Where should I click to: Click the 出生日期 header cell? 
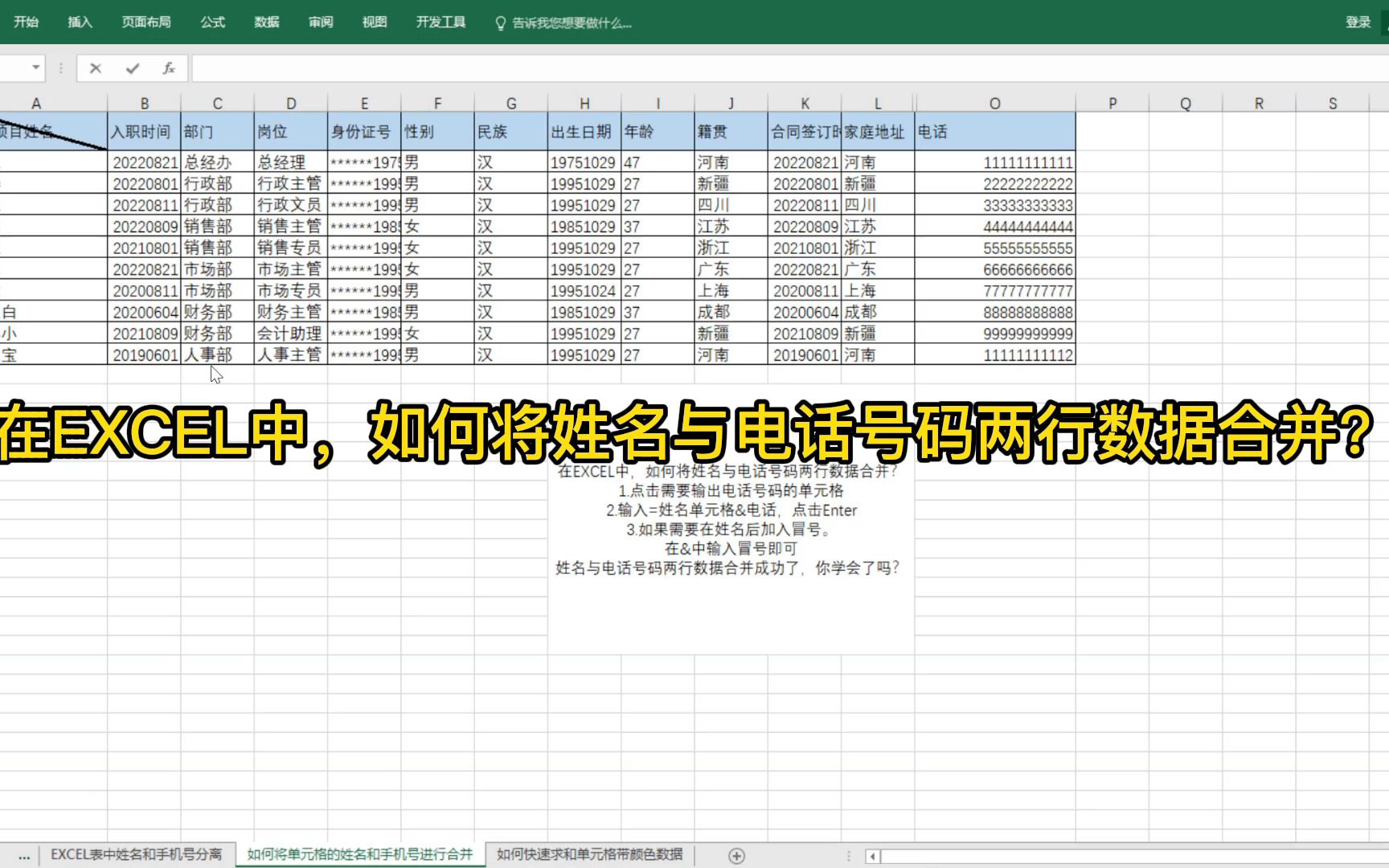point(584,131)
